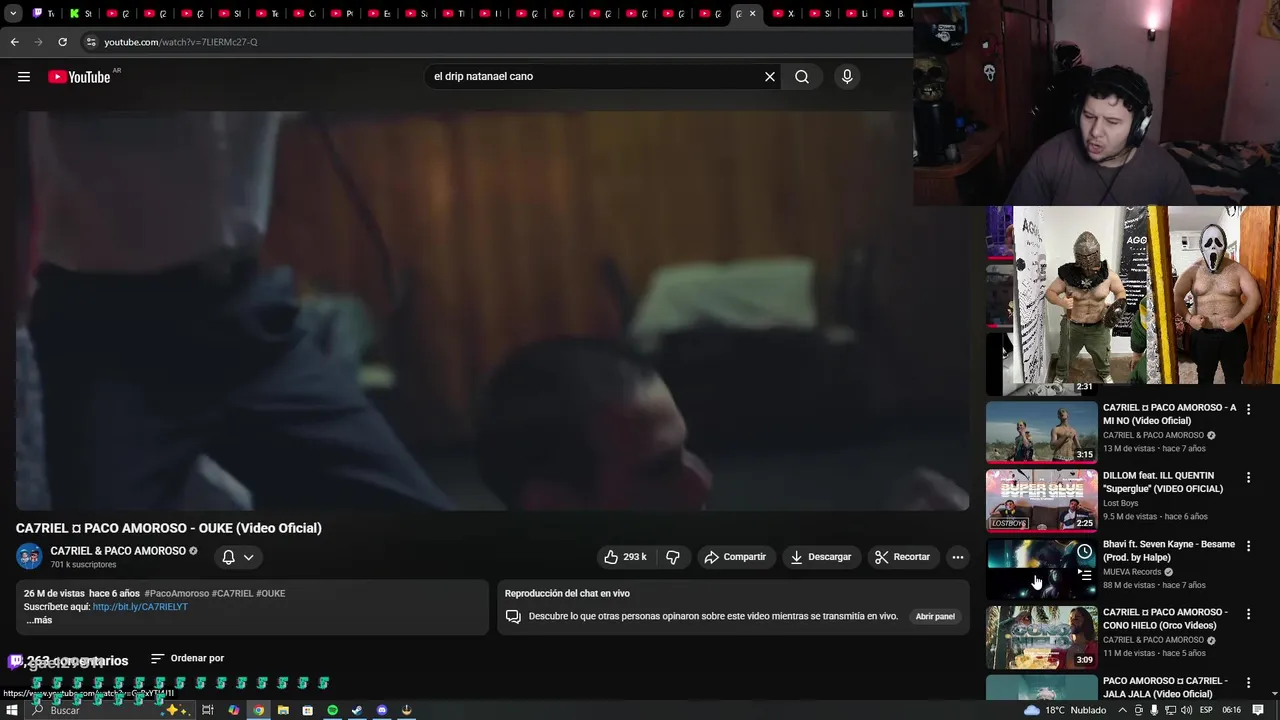Open options menu for the Superglue video
This screenshot has height=720, width=1280.
[1248, 478]
